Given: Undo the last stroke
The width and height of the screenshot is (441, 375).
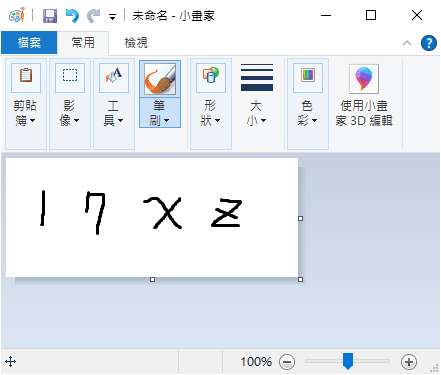Looking at the screenshot, I should point(72,16).
